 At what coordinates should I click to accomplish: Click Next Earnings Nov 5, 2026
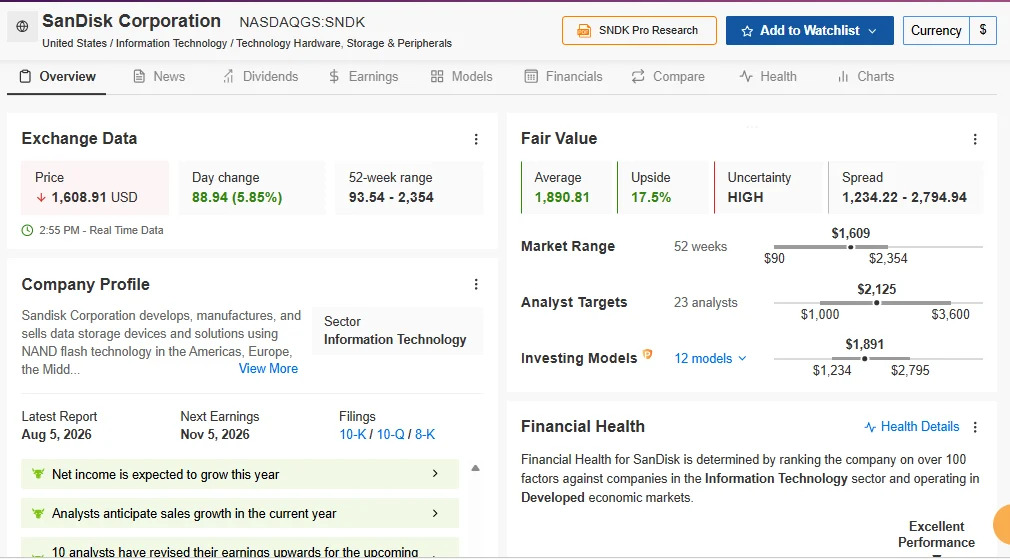pos(220,425)
